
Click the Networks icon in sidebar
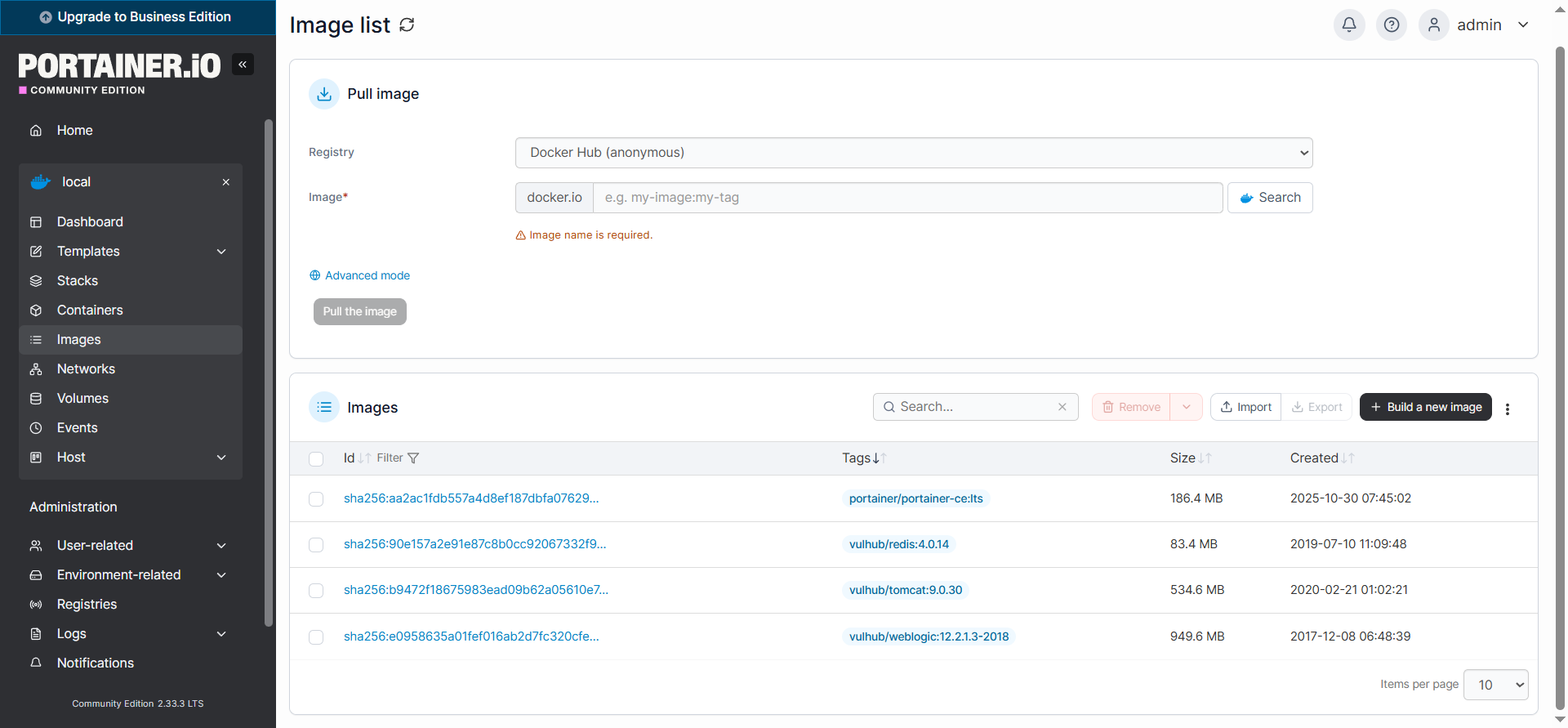(36, 369)
